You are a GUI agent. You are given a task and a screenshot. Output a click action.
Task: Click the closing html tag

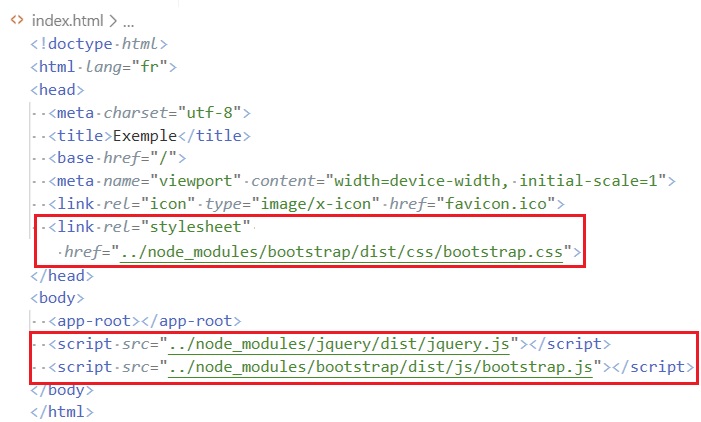[x=62, y=412]
